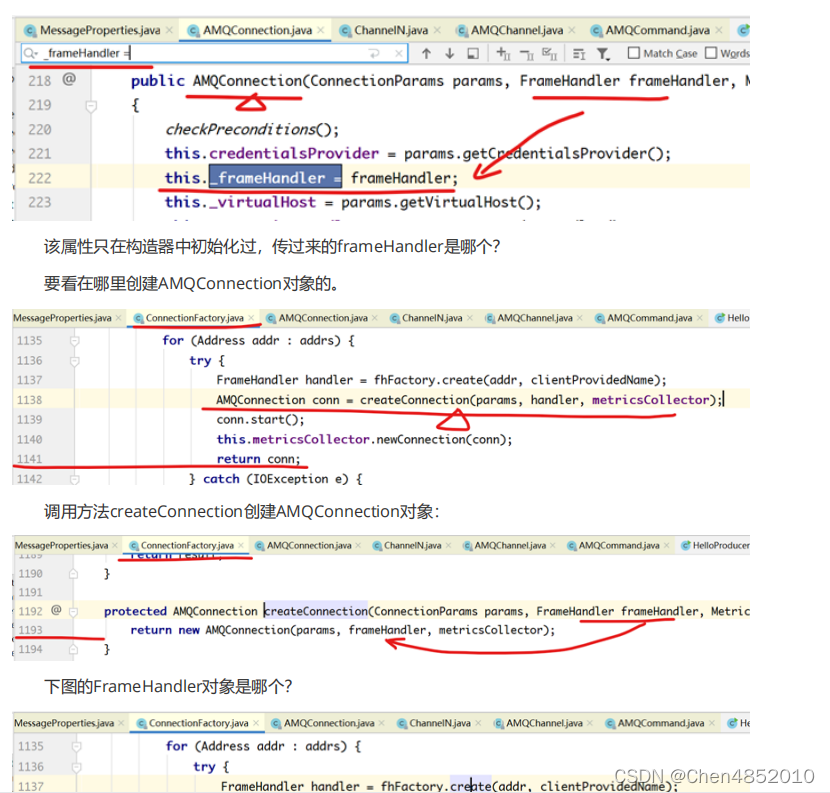This screenshot has height=793, width=830.
Task: Switch to AMQChannel.java tab in topmost editor
Action: 517,30
